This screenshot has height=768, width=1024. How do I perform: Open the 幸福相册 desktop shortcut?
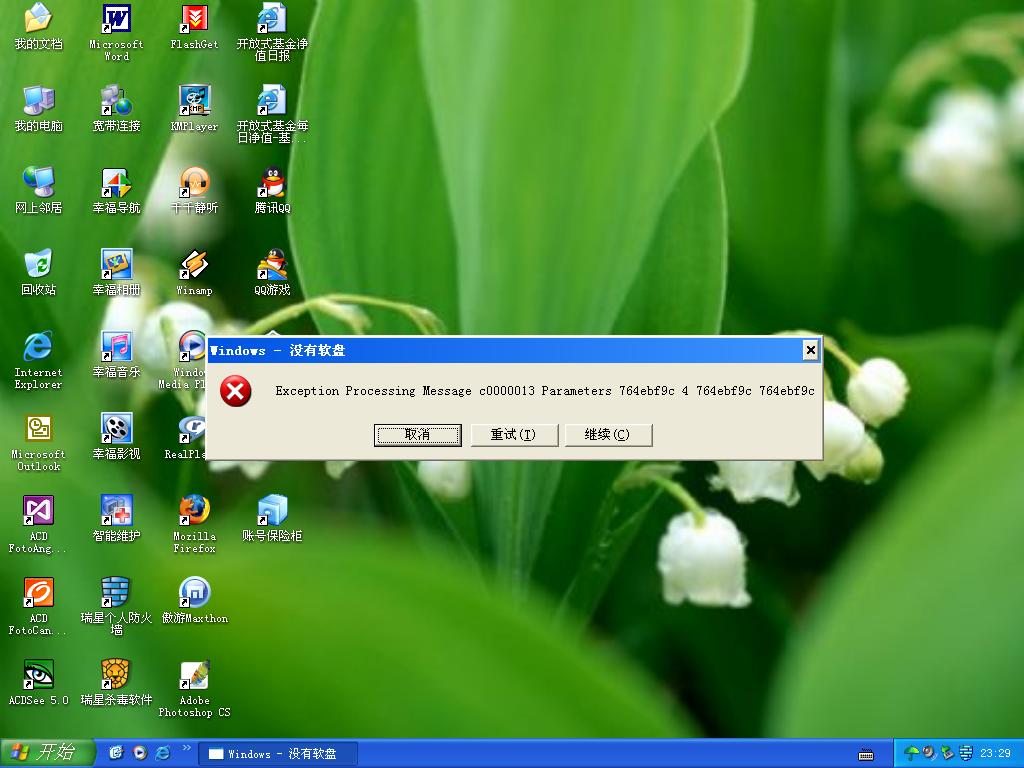[116, 272]
